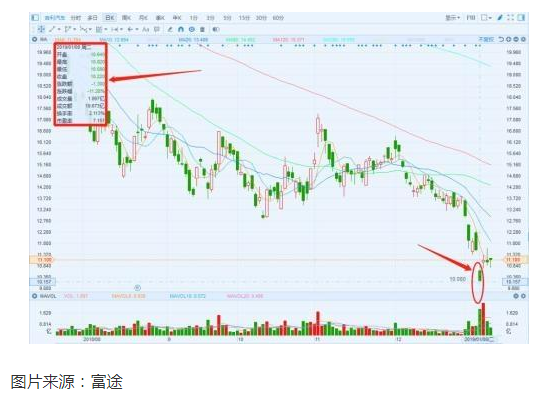
Task: Choose the 15分 interval
Action: [244, 17]
